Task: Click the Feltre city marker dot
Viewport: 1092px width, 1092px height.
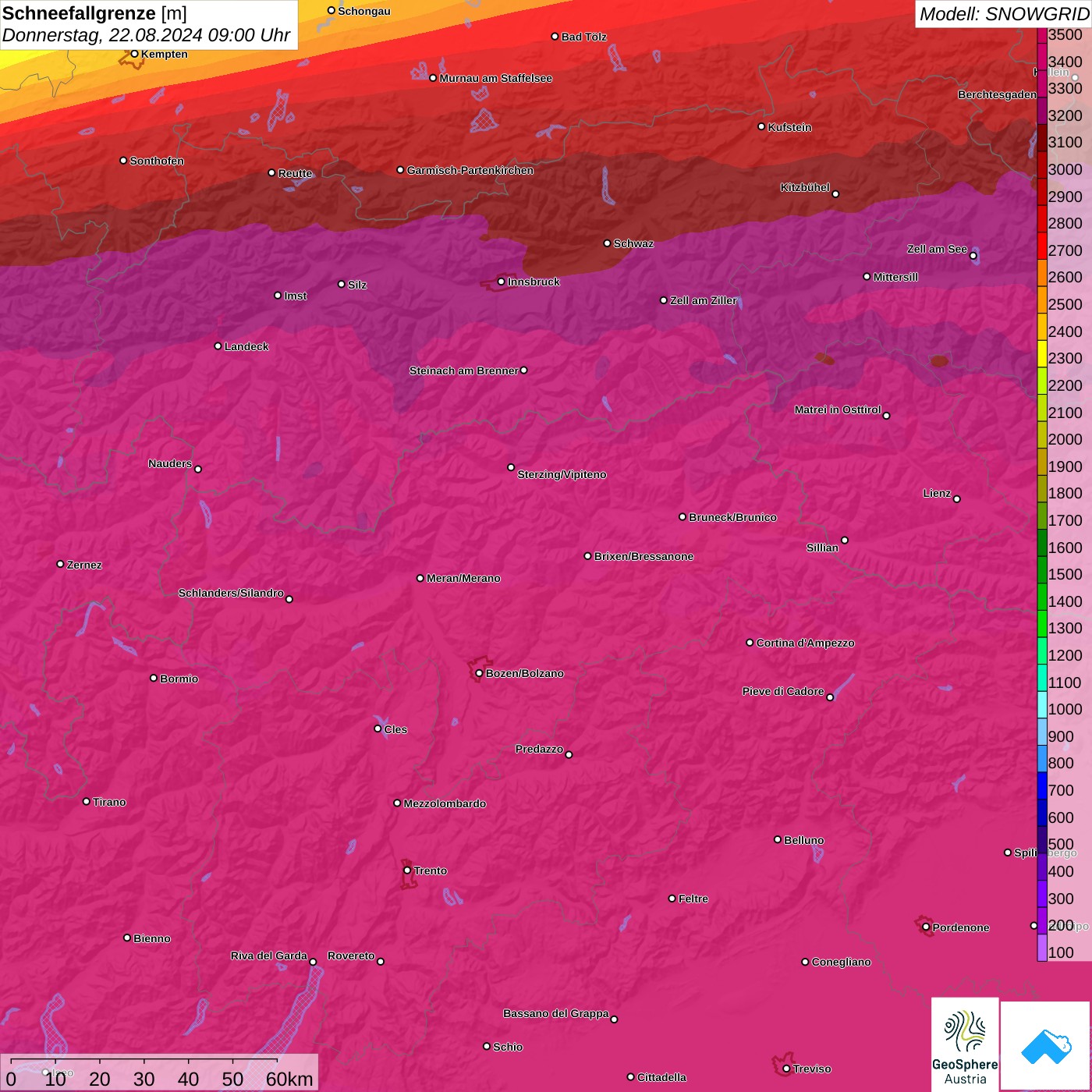Action: pos(672,899)
